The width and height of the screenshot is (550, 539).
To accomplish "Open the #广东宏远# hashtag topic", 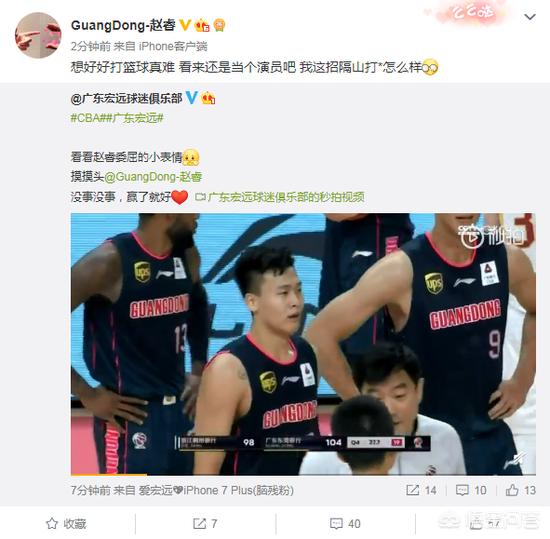I will tap(135, 118).
